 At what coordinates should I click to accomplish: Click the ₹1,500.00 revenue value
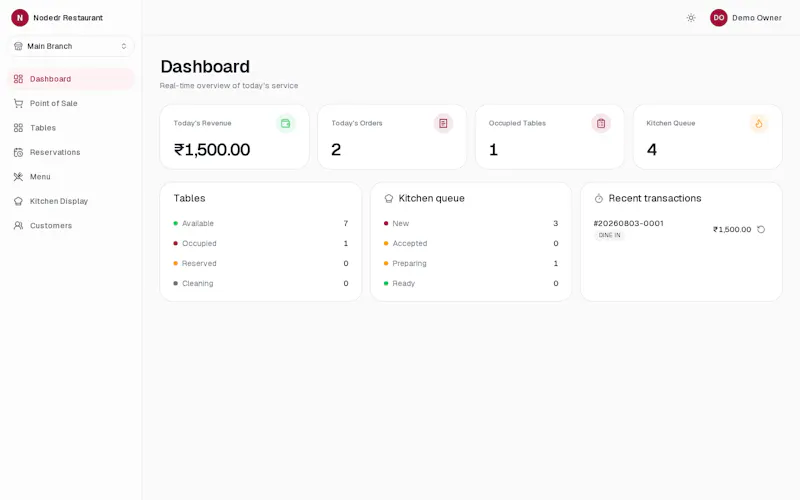(212, 150)
